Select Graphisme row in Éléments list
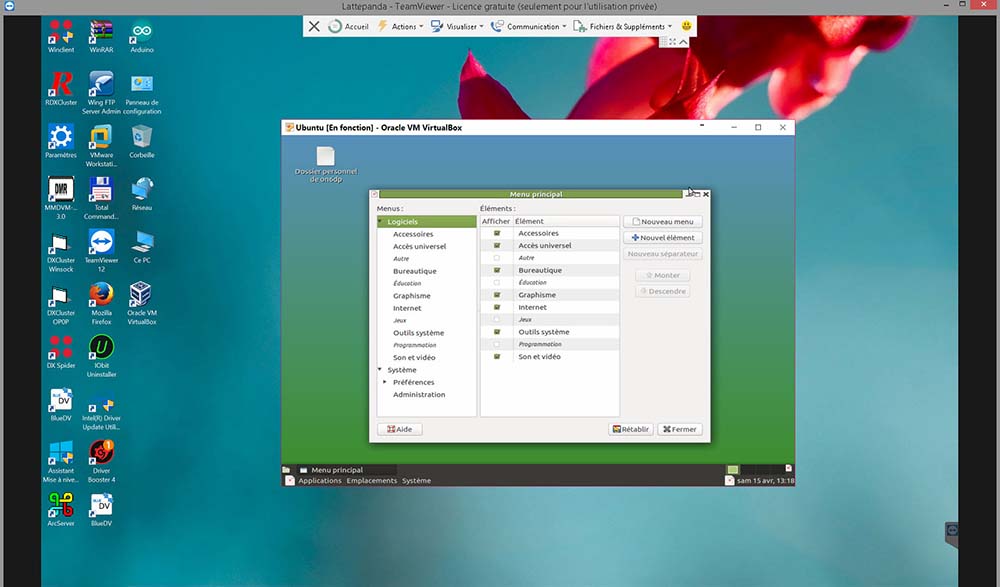1000x587 pixels. click(x=550, y=295)
